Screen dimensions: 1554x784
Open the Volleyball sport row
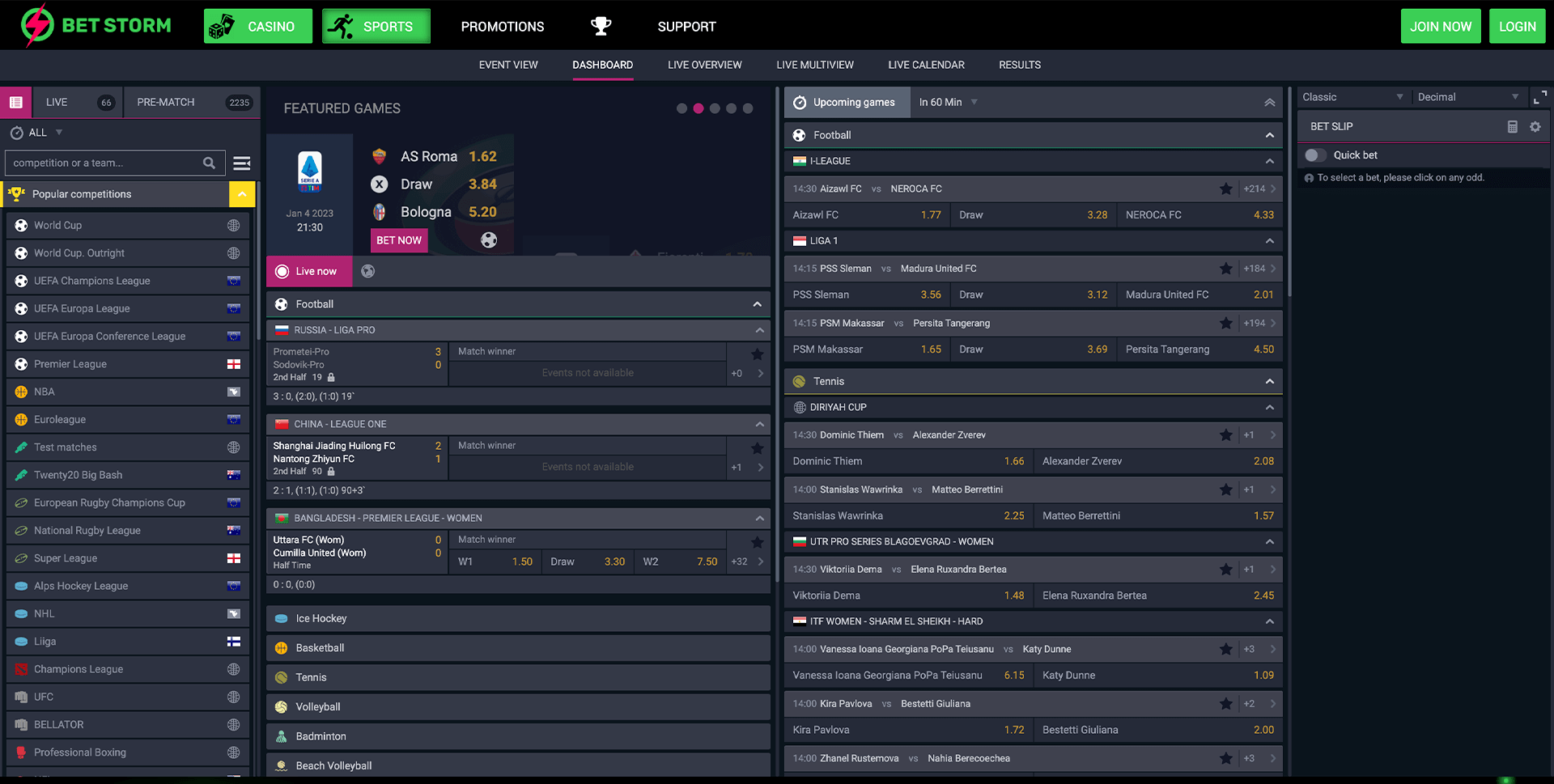[x=518, y=706]
